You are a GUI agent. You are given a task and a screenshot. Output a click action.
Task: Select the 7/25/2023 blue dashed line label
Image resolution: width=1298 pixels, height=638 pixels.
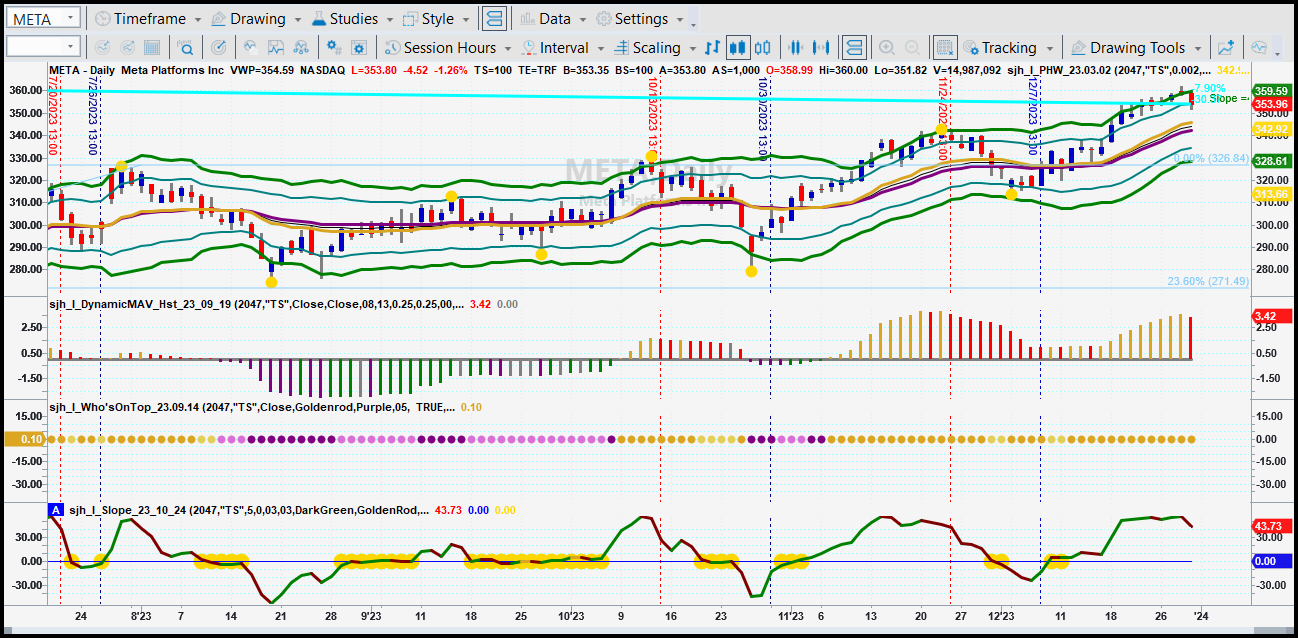92,115
